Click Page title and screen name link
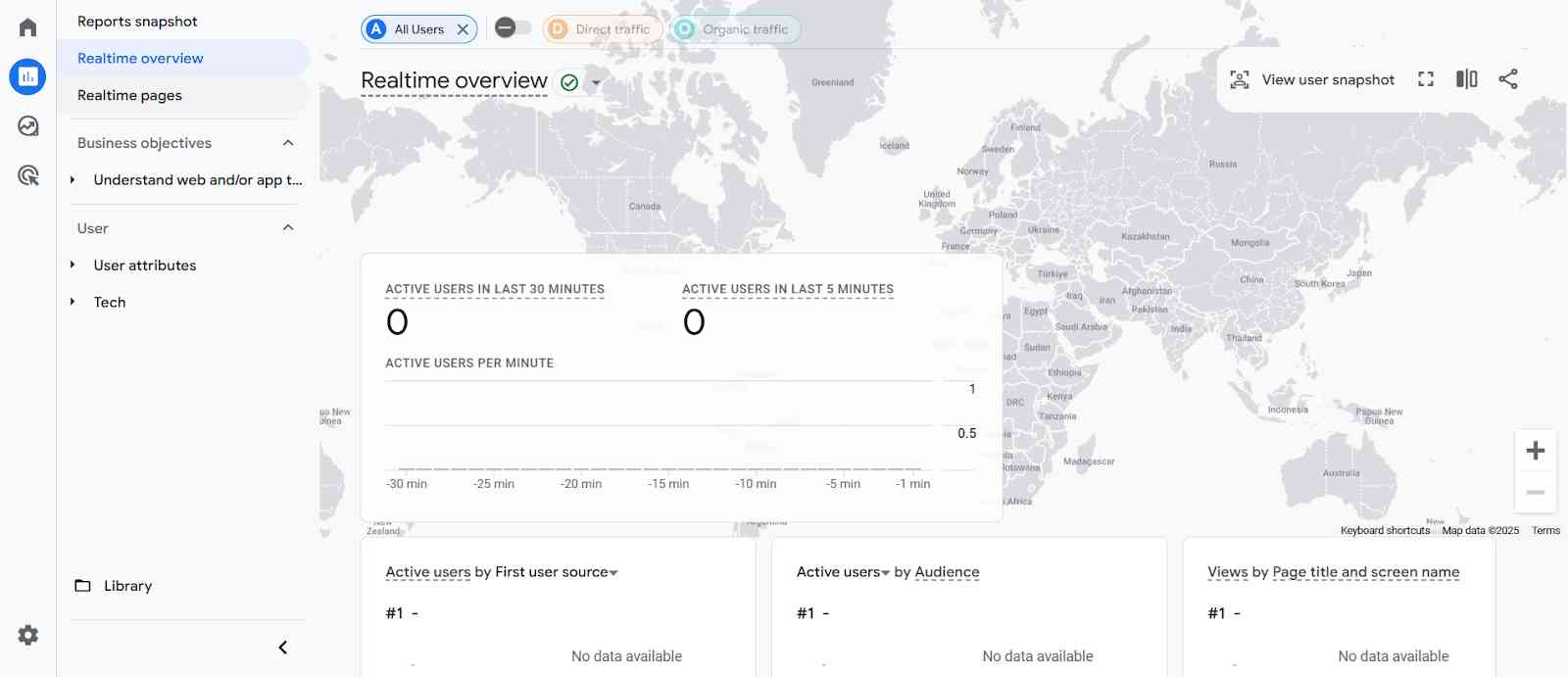This screenshot has height=677, width=1568. coord(1366,572)
